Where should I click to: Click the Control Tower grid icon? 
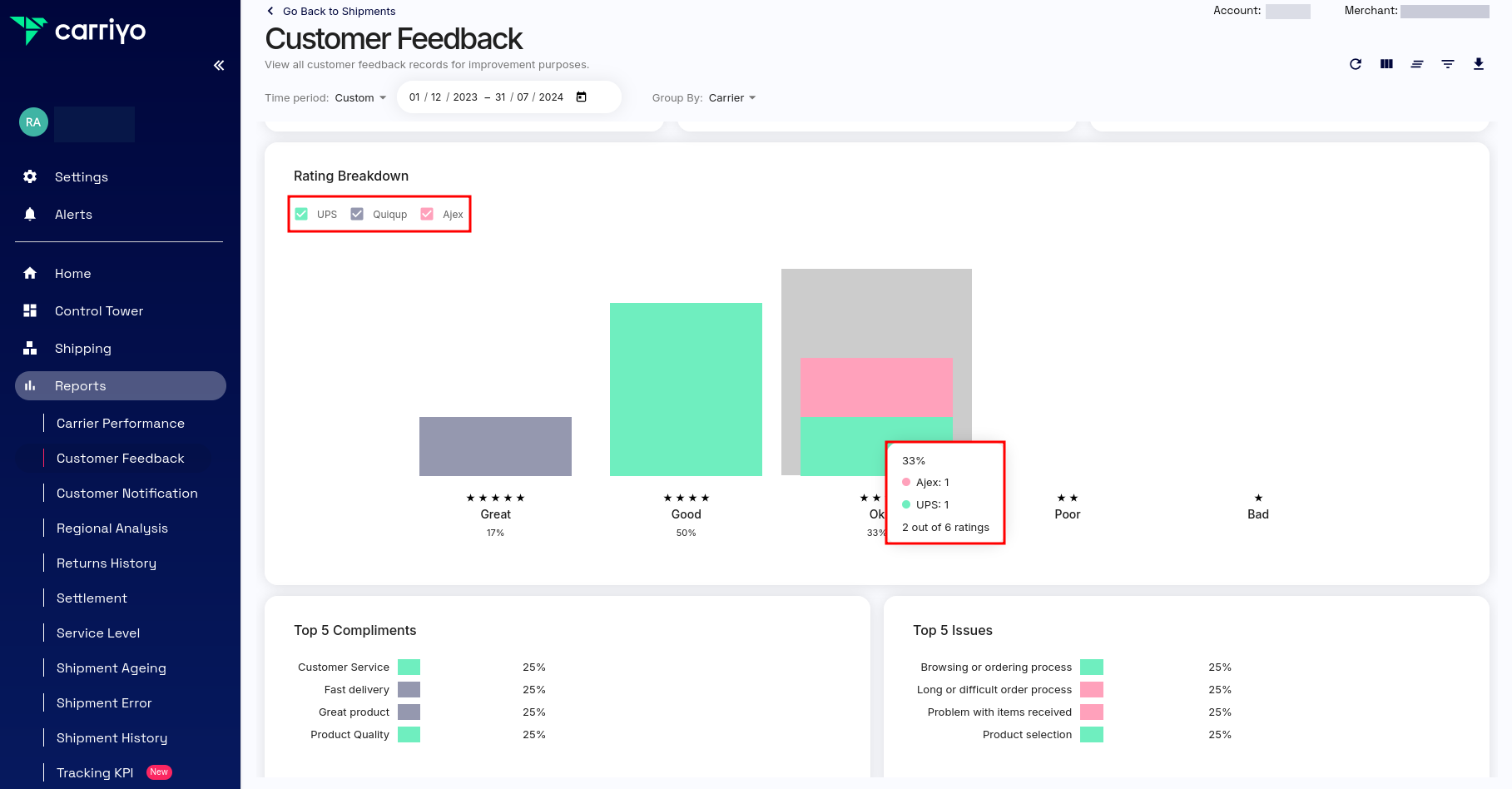(30, 310)
